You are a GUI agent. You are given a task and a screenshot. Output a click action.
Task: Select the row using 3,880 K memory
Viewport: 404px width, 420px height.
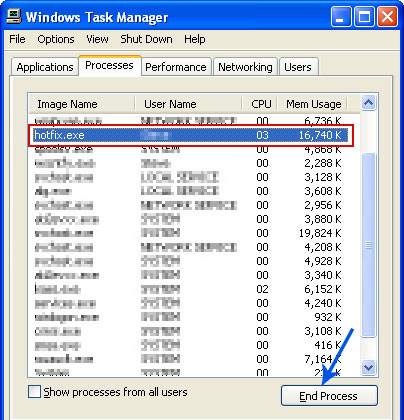[188, 219]
